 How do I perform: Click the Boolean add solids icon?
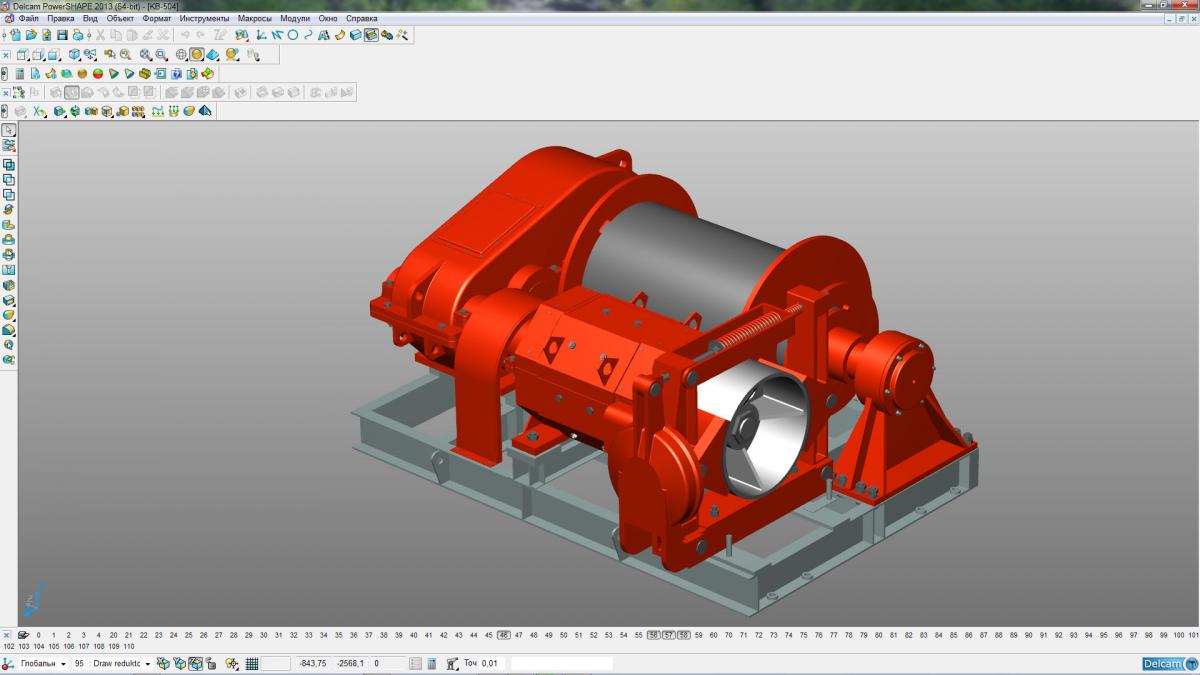pos(9,164)
